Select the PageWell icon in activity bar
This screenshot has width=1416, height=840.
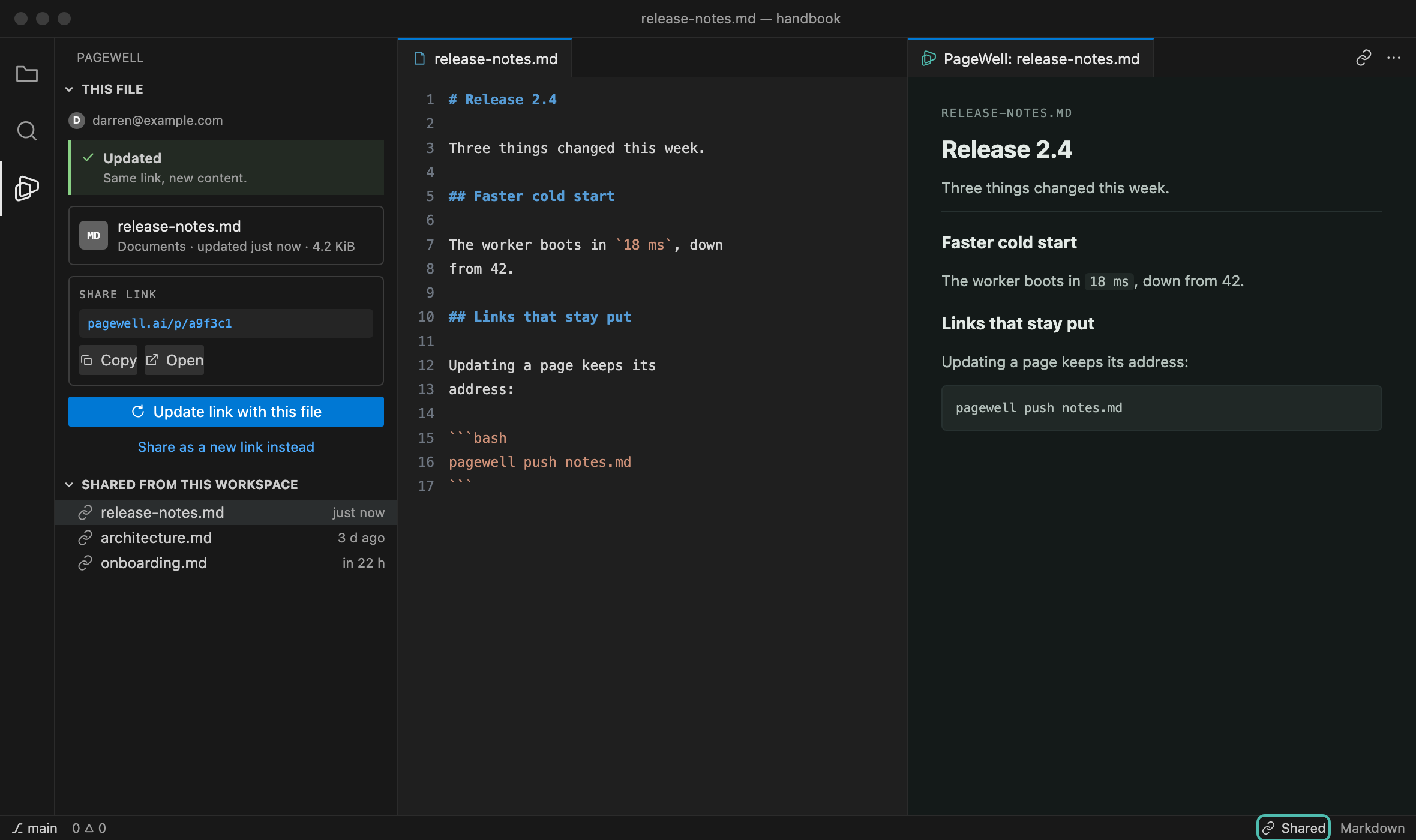click(x=27, y=188)
